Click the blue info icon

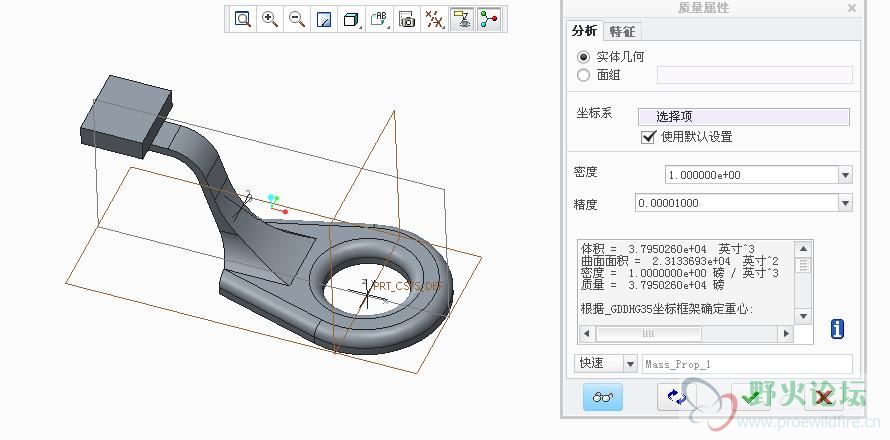point(837,329)
